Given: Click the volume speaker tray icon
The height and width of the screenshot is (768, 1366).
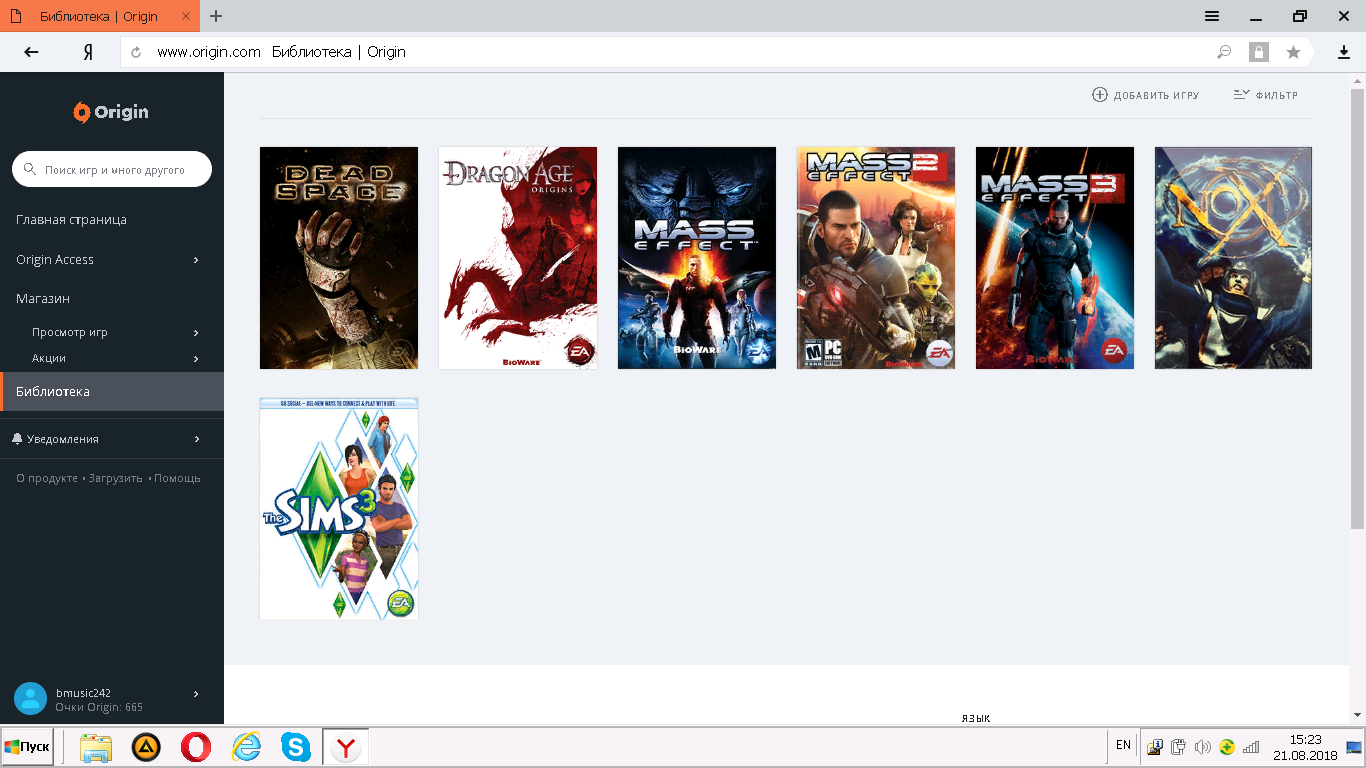Looking at the screenshot, I should click(x=1202, y=746).
